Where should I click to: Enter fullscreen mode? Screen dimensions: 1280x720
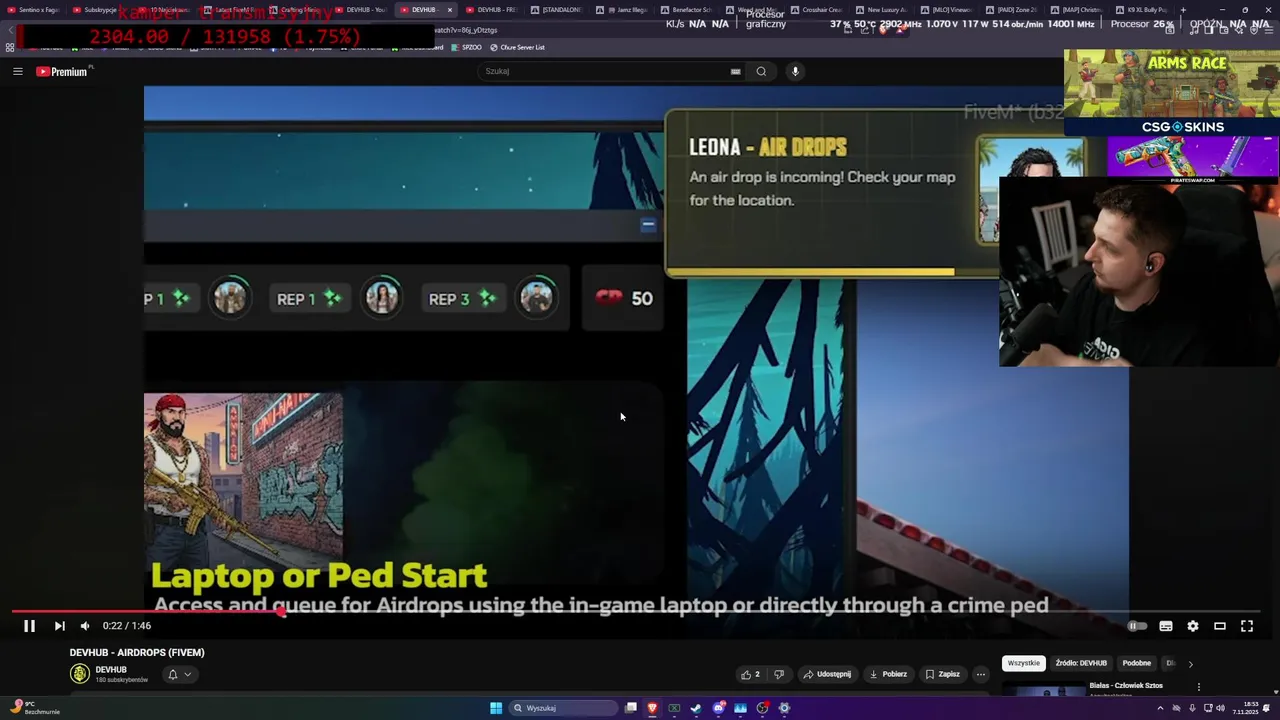click(1247, 626)
